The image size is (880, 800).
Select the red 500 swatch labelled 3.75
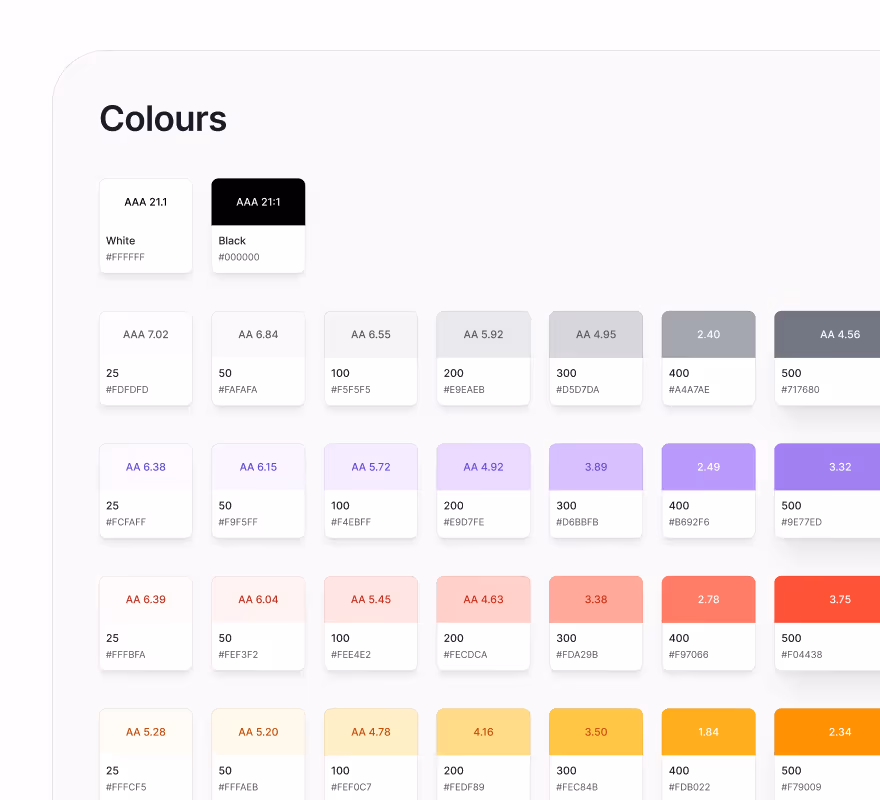click(x=827, y=623)
